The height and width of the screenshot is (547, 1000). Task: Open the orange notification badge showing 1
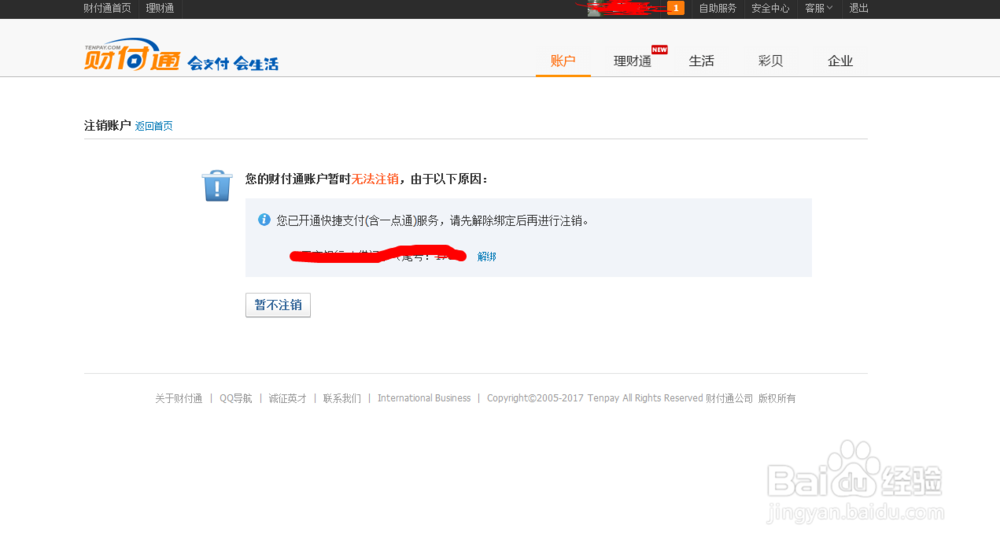click(675, 8)
